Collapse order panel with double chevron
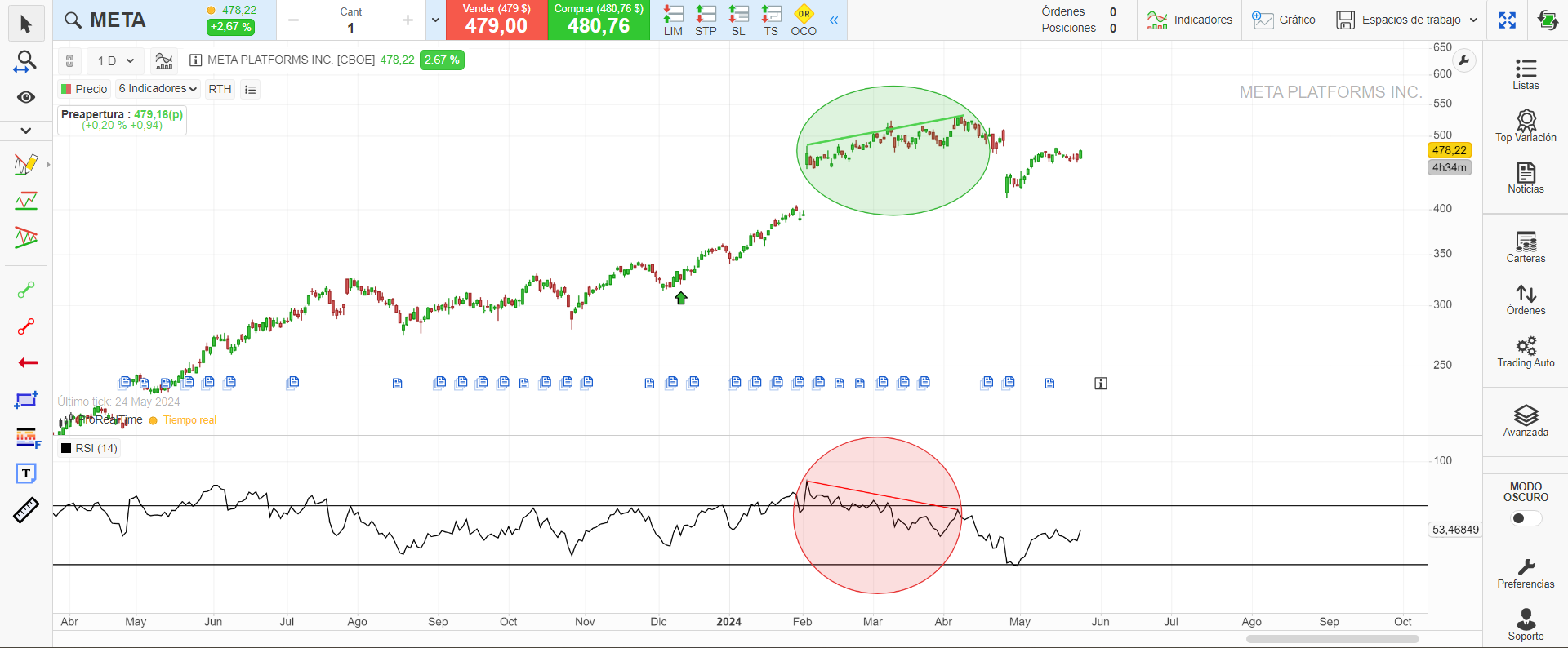This screenshot has height=648, width=1568. tap(834, 20)
